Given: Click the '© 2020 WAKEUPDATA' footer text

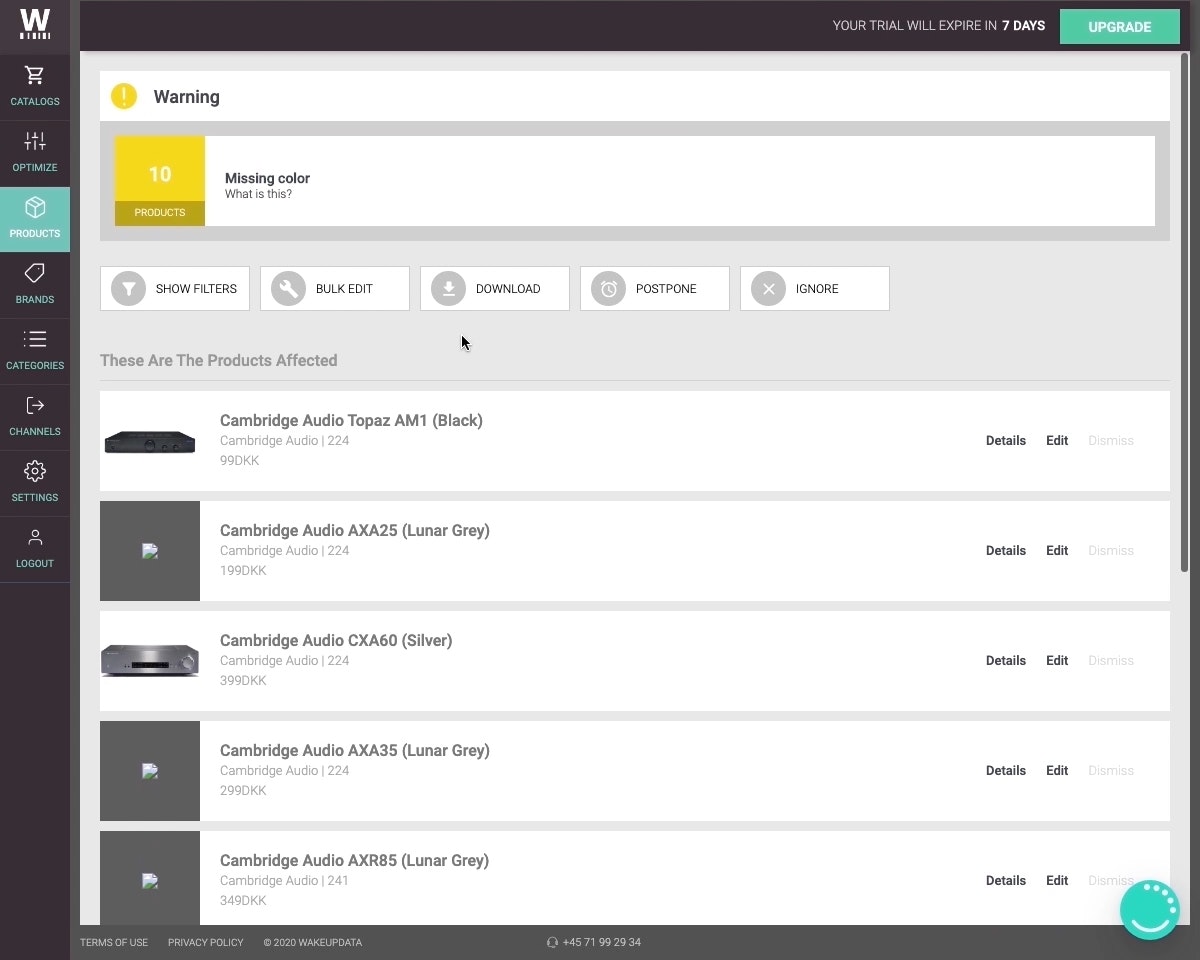Looking at the screenshot, I should (313, 942).
